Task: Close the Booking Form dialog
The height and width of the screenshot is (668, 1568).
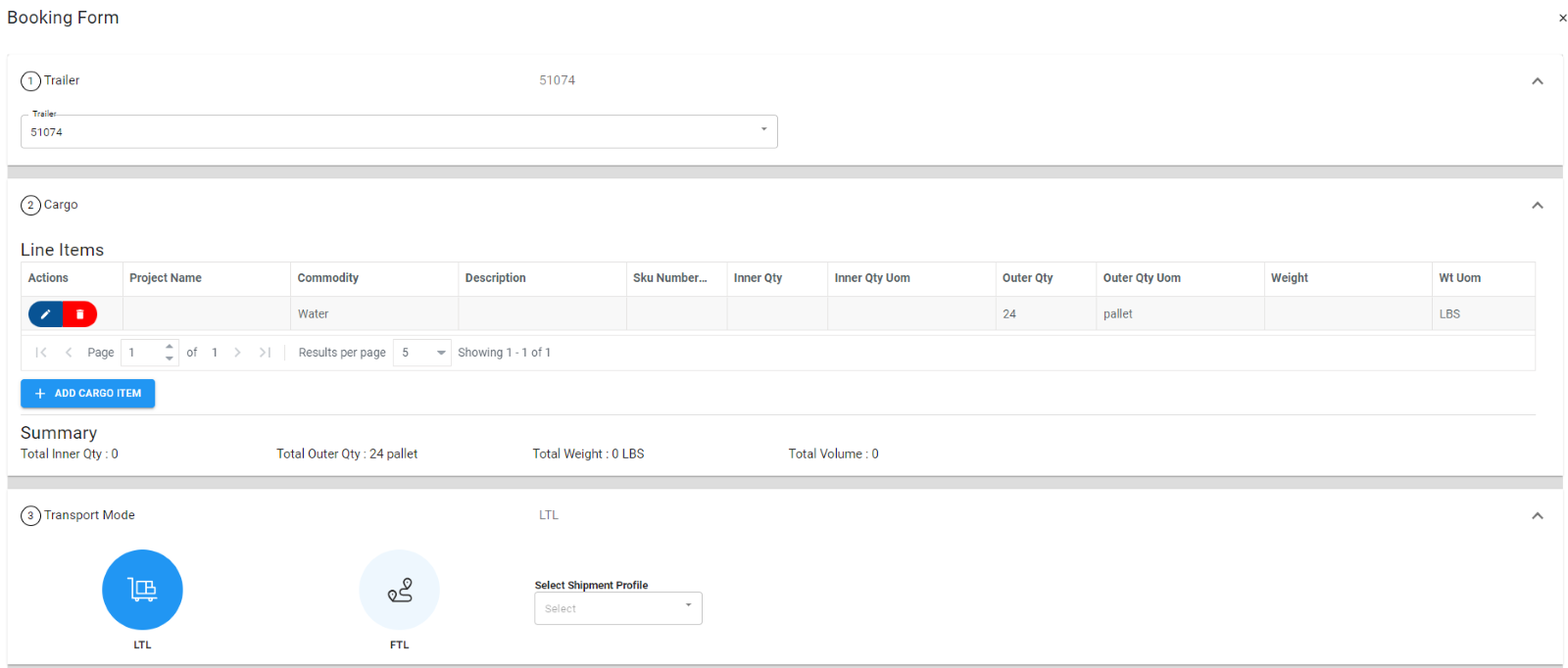Action: [x=1562, y=18]
